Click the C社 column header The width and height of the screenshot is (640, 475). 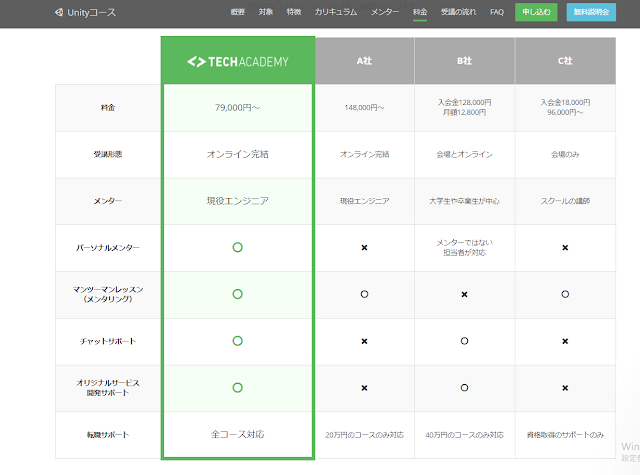(x=565, y=61)
